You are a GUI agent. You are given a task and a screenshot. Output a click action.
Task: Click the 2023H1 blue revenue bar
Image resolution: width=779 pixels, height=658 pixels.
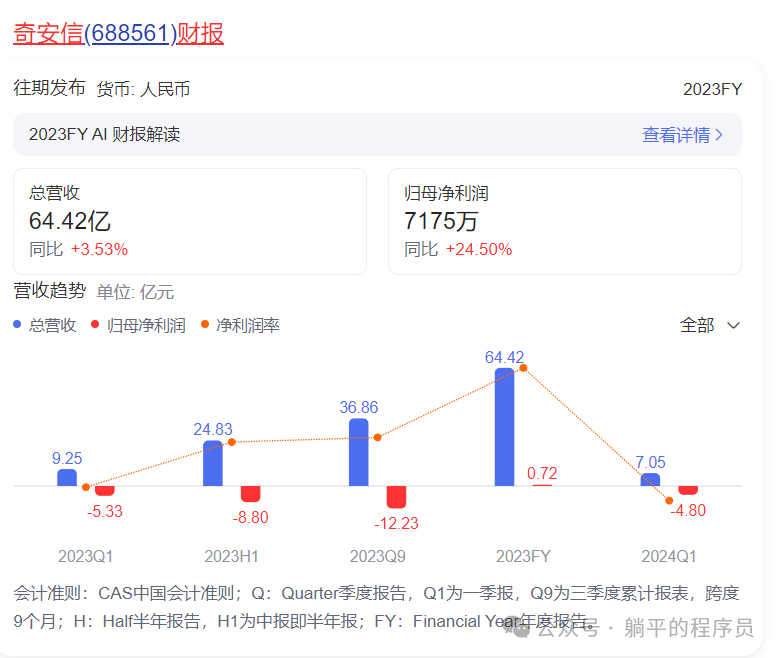click(213, 463)
